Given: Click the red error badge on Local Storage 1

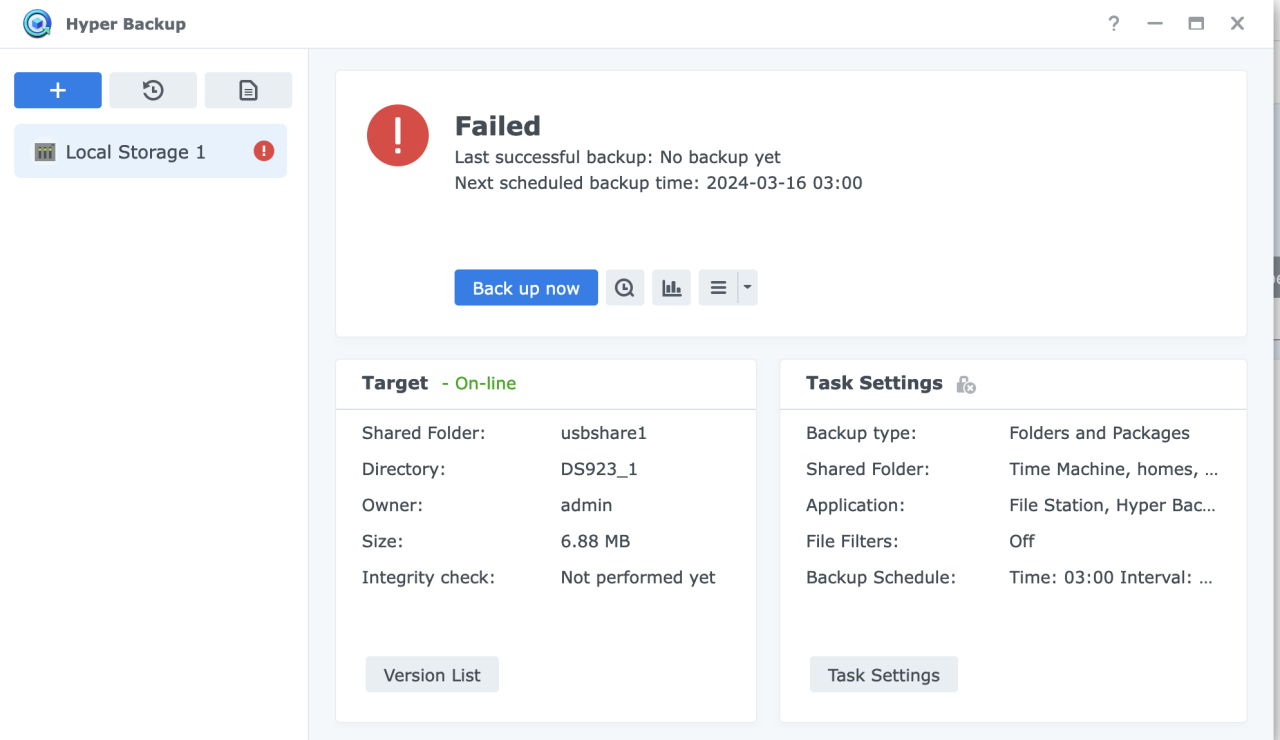Looking at the screenshot, I should tap(264, 151).
